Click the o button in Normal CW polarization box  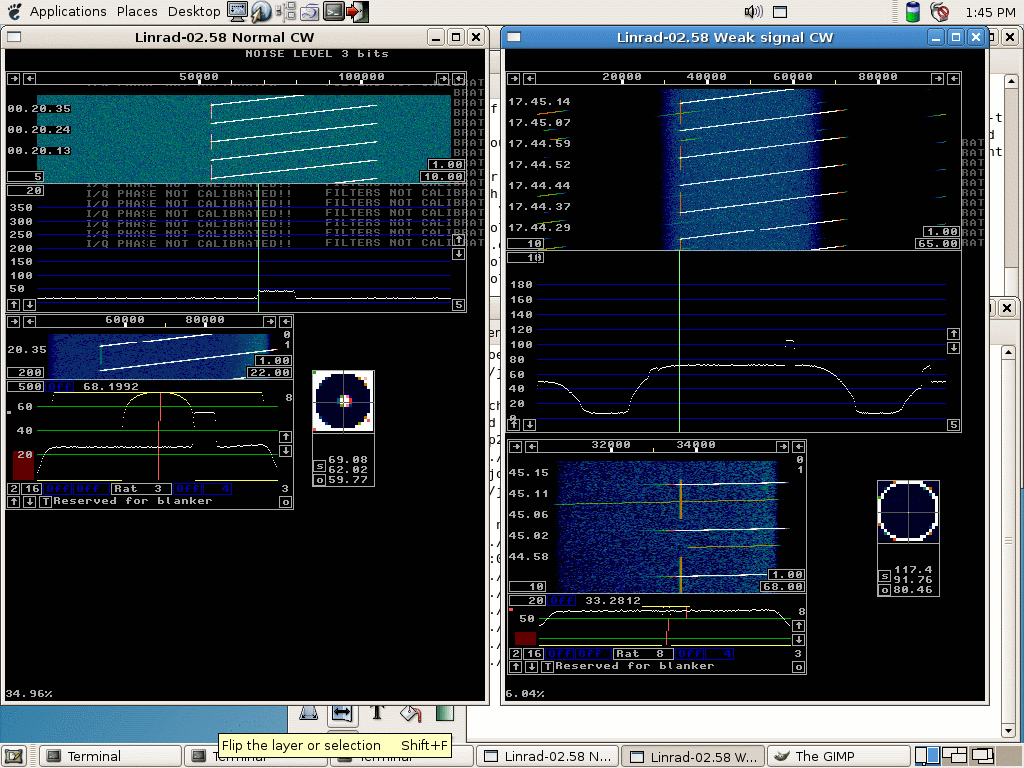pyautogui.click(x=319, y=480)
